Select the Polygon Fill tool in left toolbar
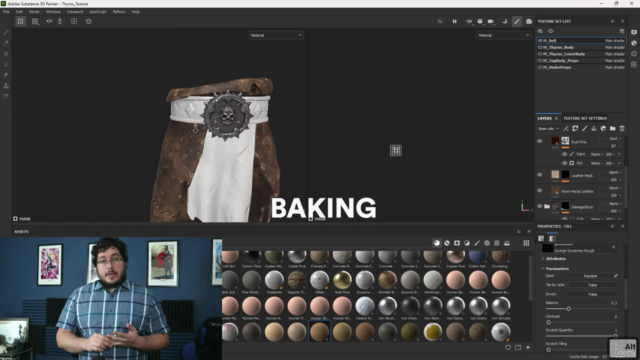 coord(6,64)
